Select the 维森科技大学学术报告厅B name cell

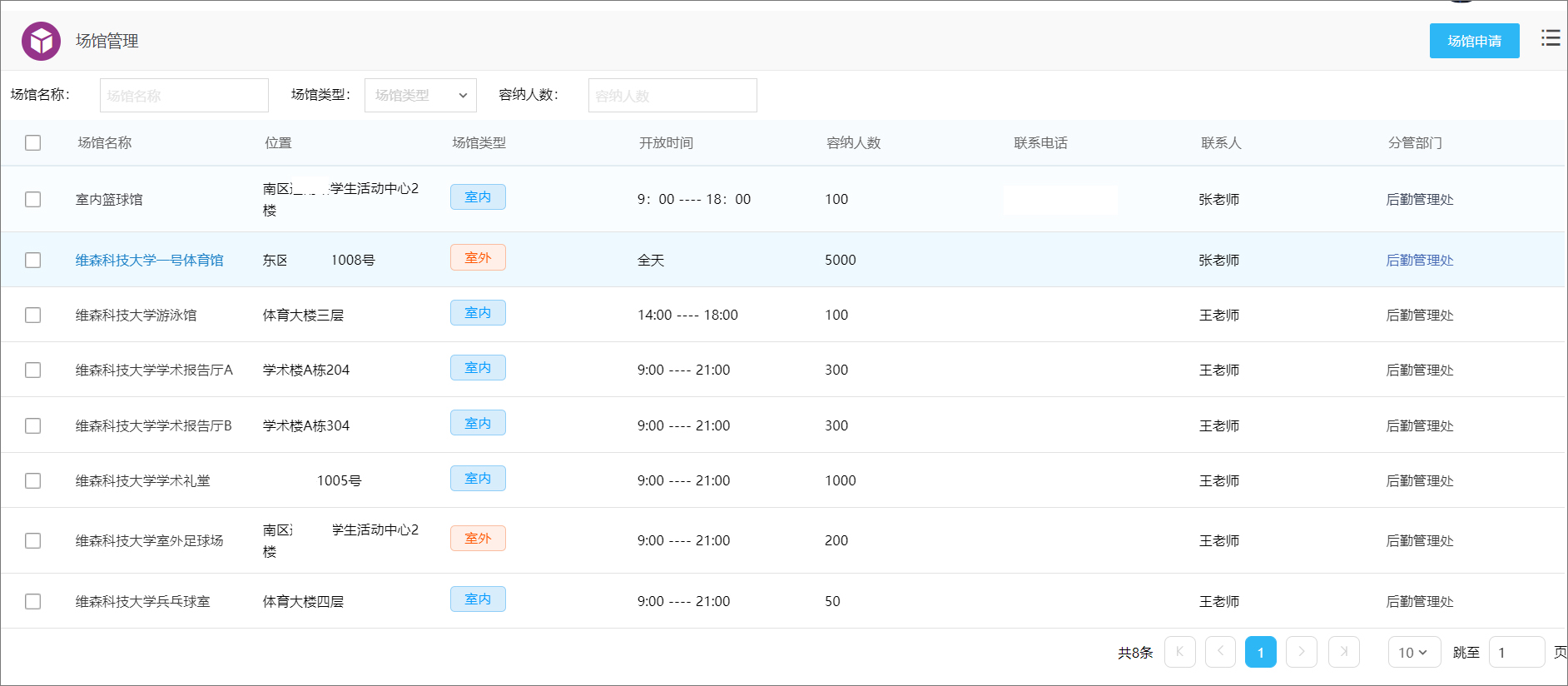point(154,425)
